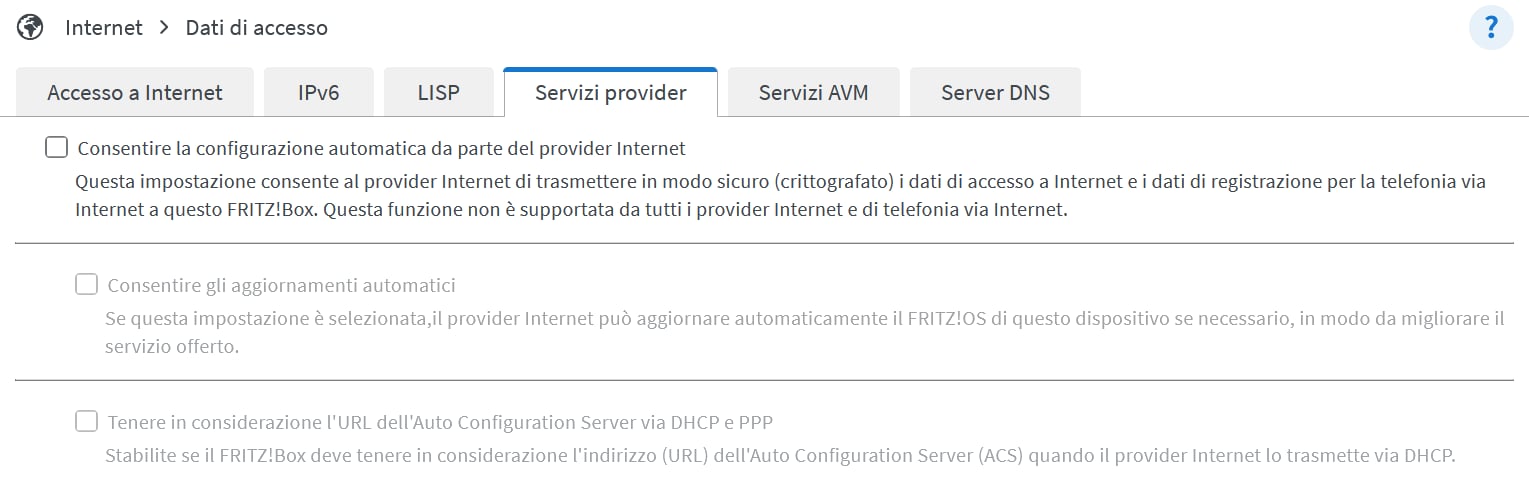
Task: Open the IPv6 tab
Action: 319,93
